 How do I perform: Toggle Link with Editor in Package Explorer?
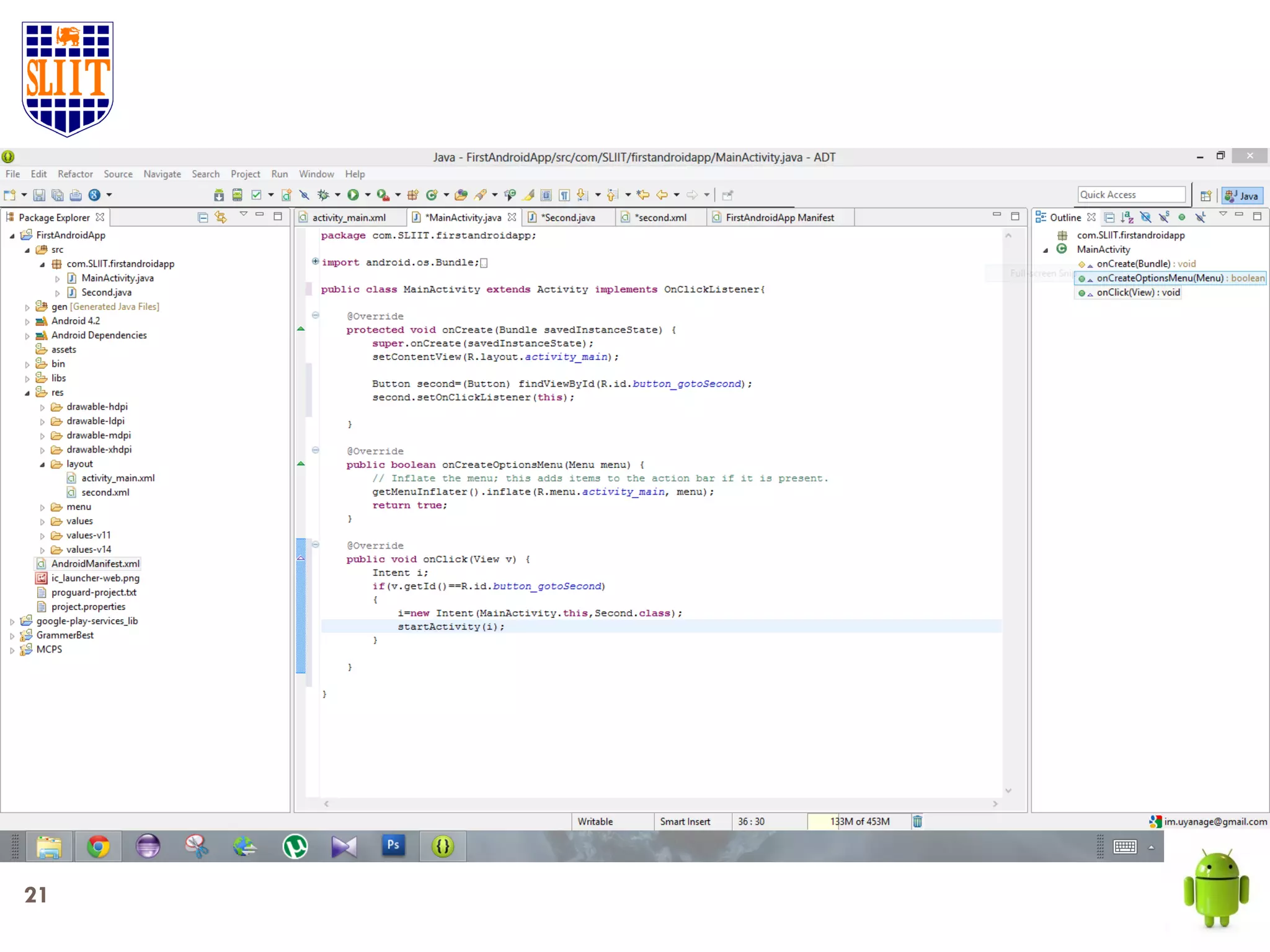point(221,218)
